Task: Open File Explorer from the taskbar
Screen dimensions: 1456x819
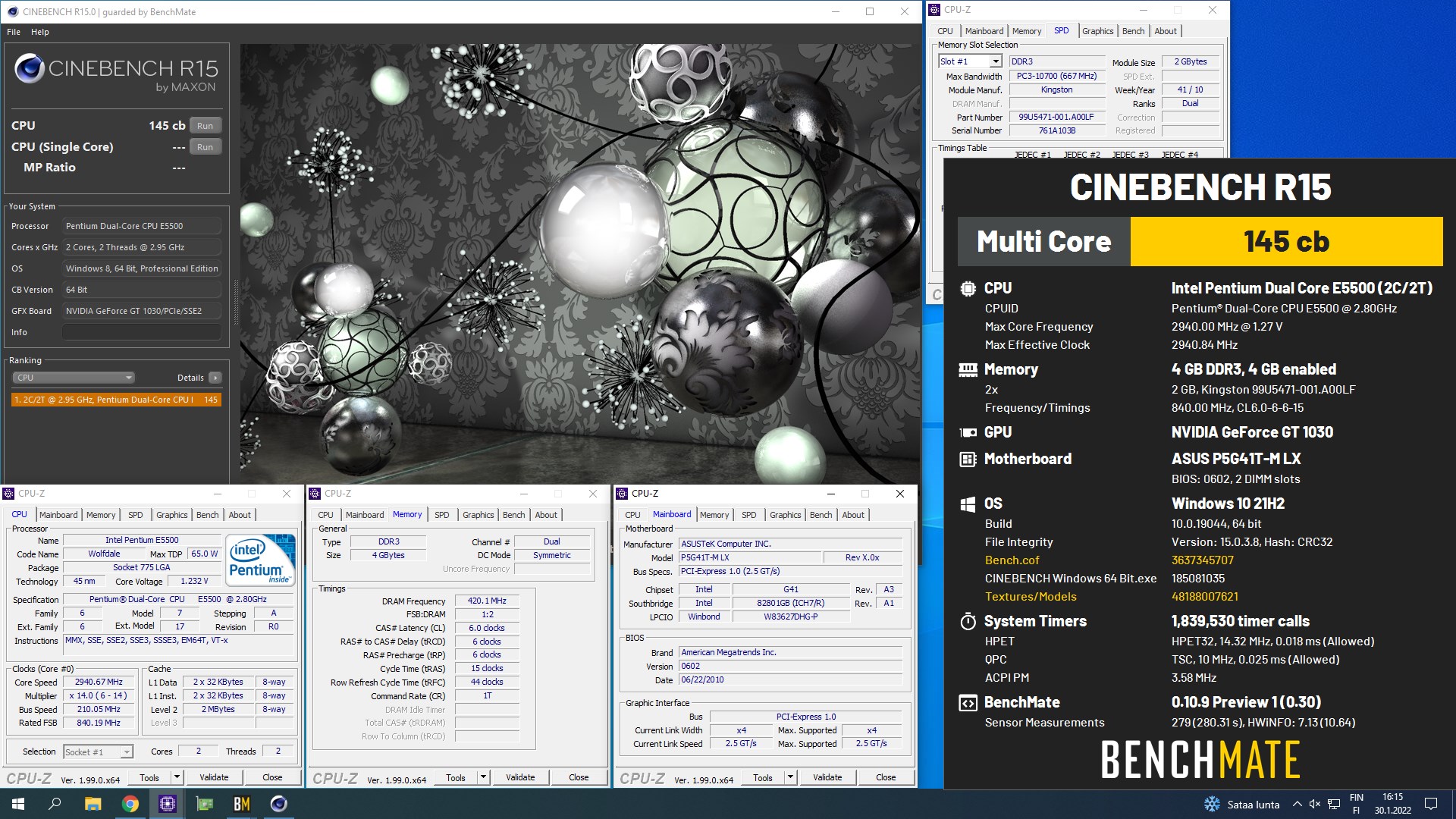Action: click(93, 804)
